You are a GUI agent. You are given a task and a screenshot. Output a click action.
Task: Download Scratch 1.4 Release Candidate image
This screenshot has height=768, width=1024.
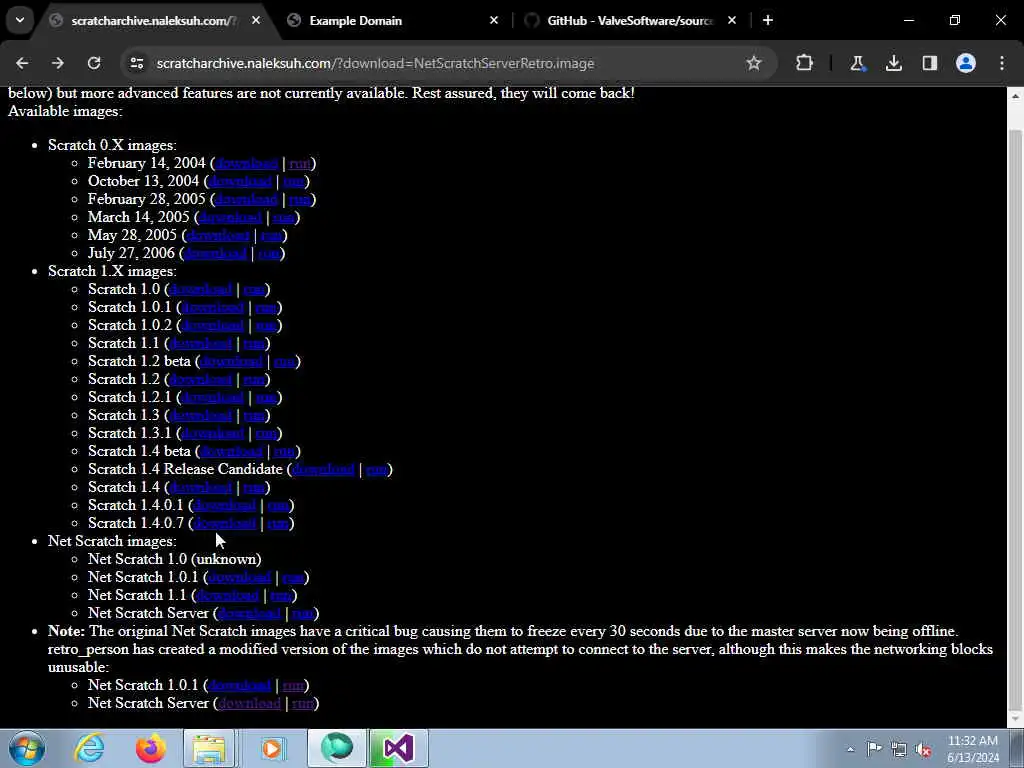(x=323, y=469)
